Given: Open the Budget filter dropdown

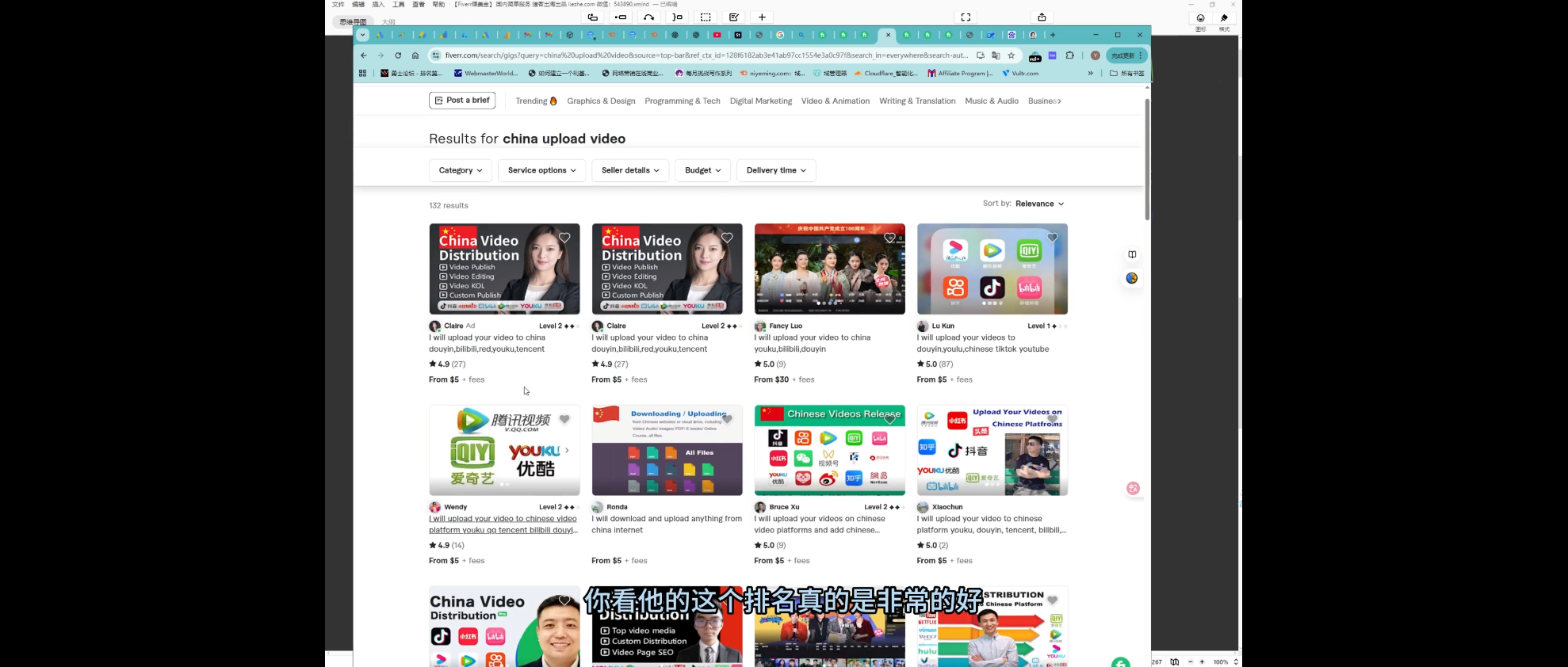Looking at the screenshot, I should [x=703, y=170].
